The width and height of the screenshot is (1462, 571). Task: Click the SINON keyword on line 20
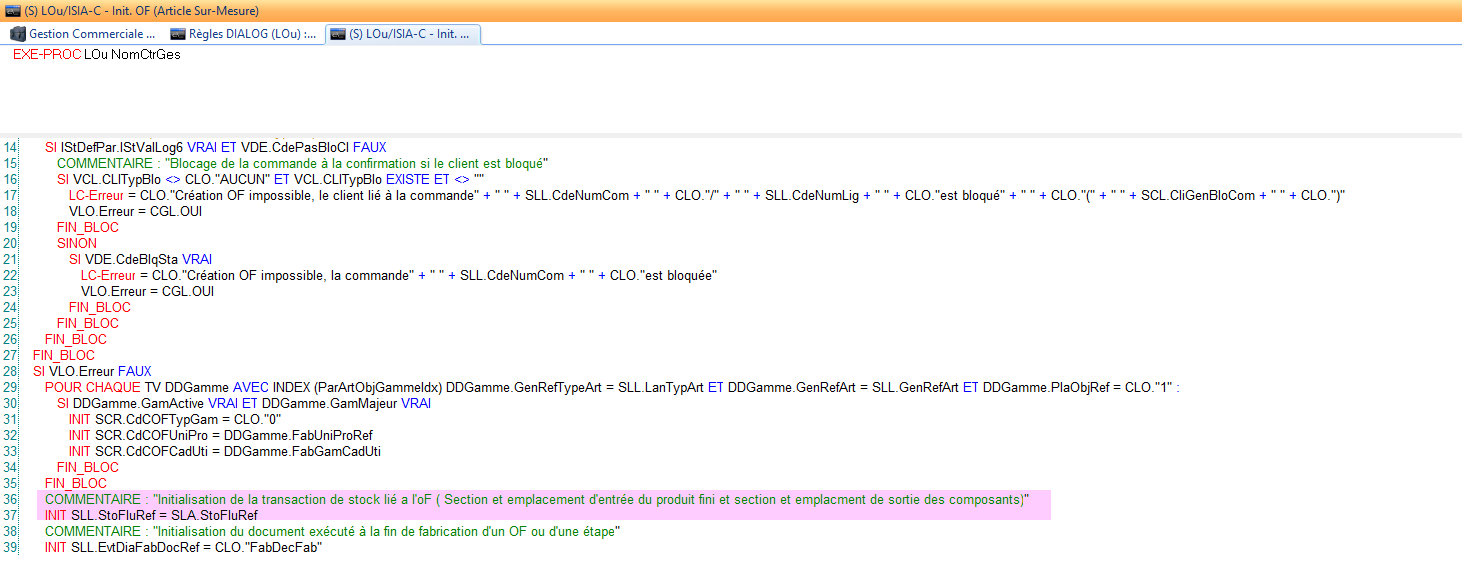click(x=76, y=243)
